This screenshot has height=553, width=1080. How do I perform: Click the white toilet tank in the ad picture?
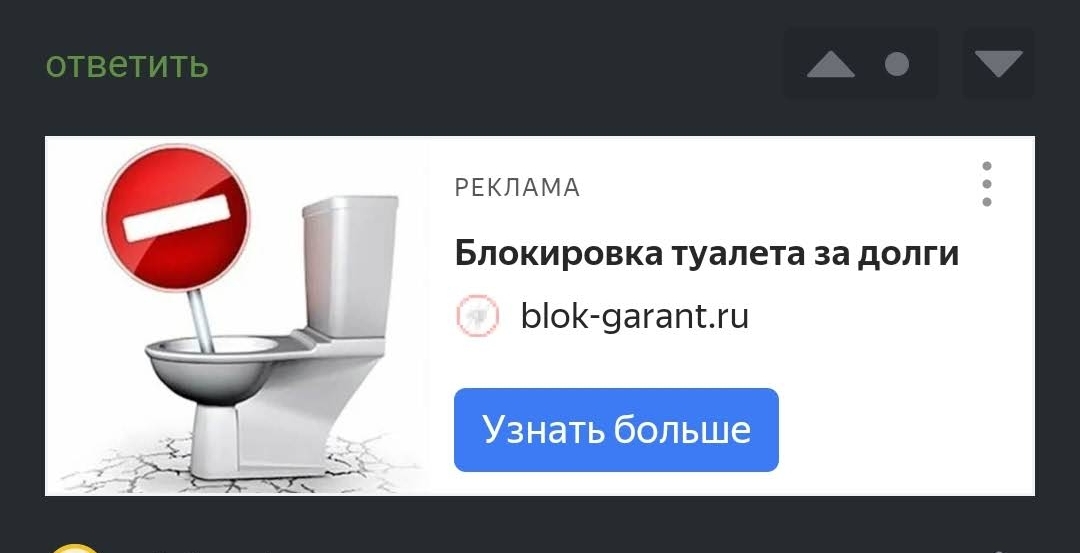(351, 265)
